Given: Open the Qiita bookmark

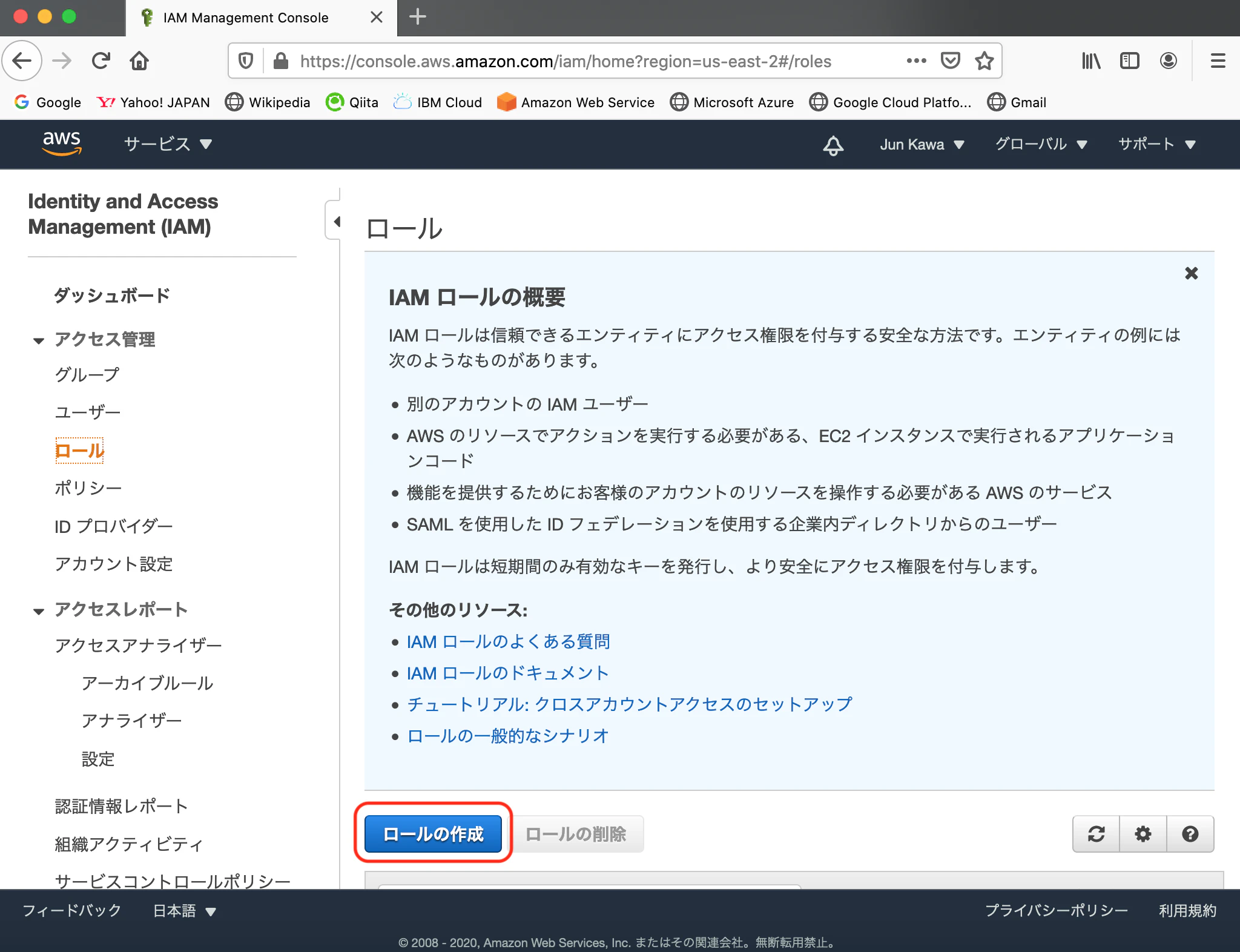Looking at the screenshot, I should click(352, 102).
